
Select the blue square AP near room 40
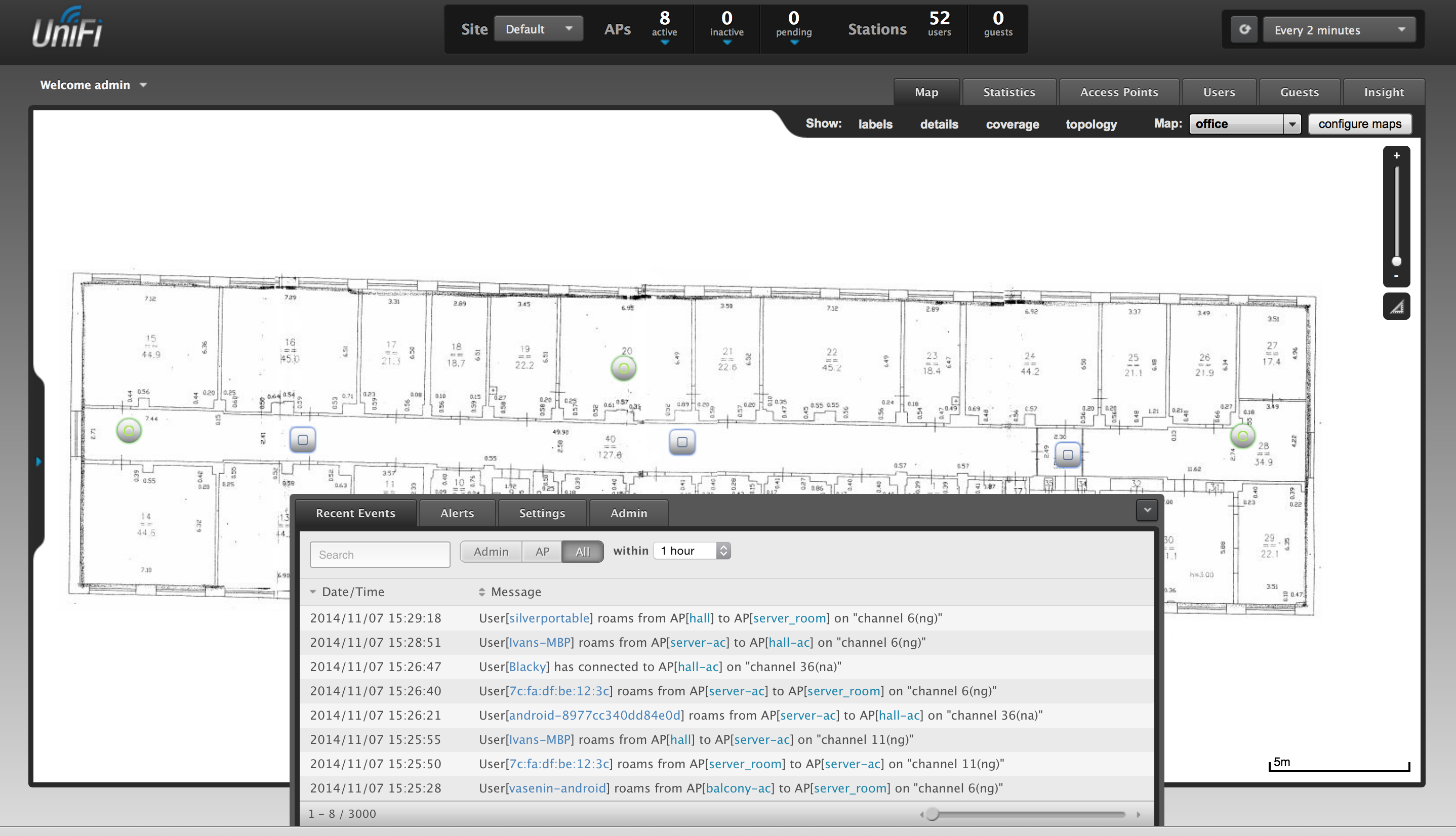(682, 442)
